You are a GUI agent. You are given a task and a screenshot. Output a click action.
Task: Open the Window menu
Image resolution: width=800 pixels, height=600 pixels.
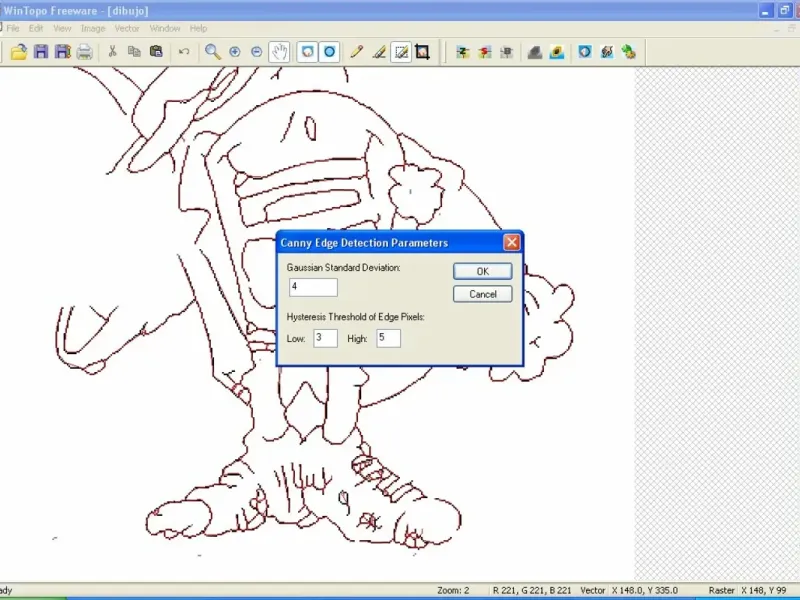165,29
